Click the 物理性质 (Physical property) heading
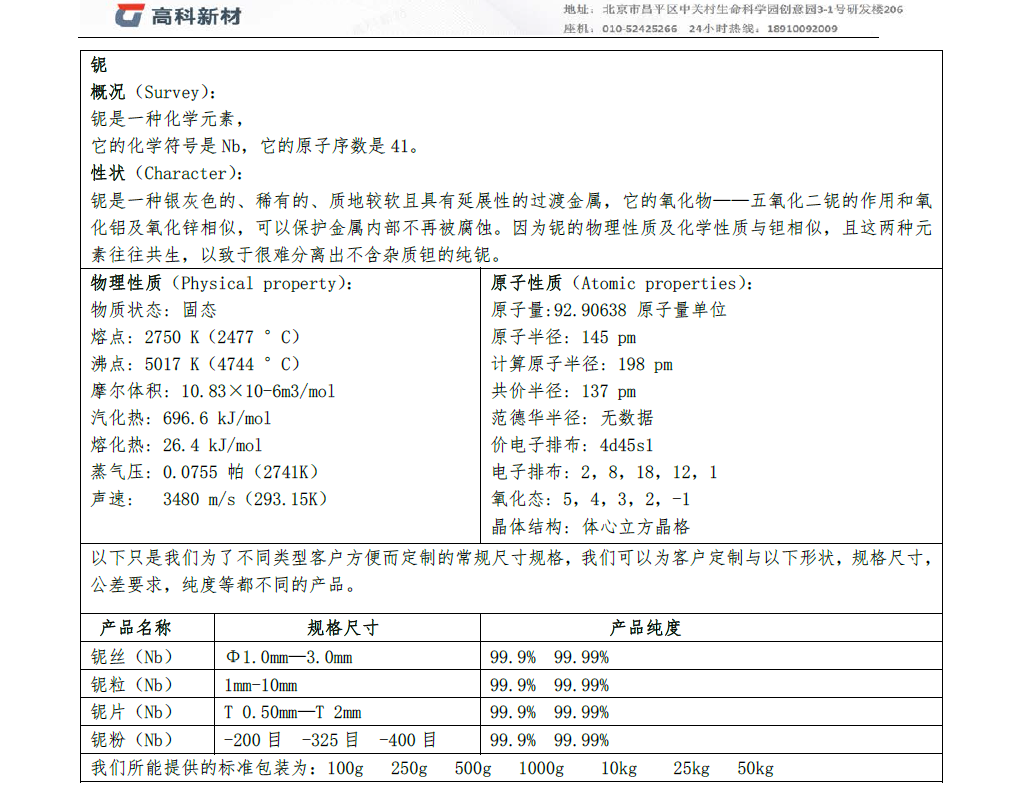This screenshot has height=786, width=1028. coord(221,284)
